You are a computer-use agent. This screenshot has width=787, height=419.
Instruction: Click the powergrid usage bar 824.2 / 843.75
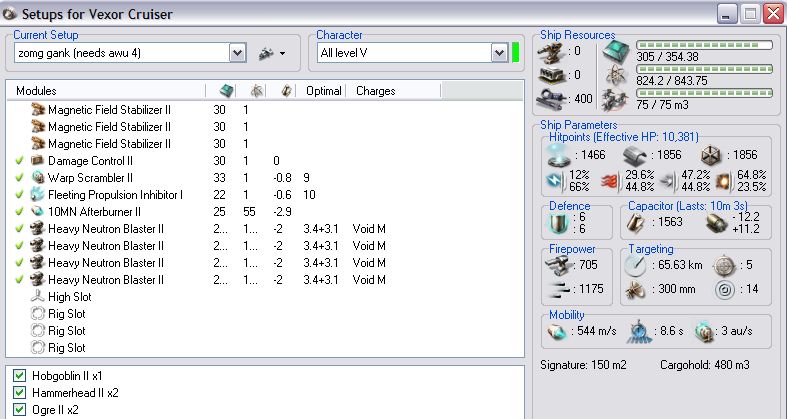[705, 69]
